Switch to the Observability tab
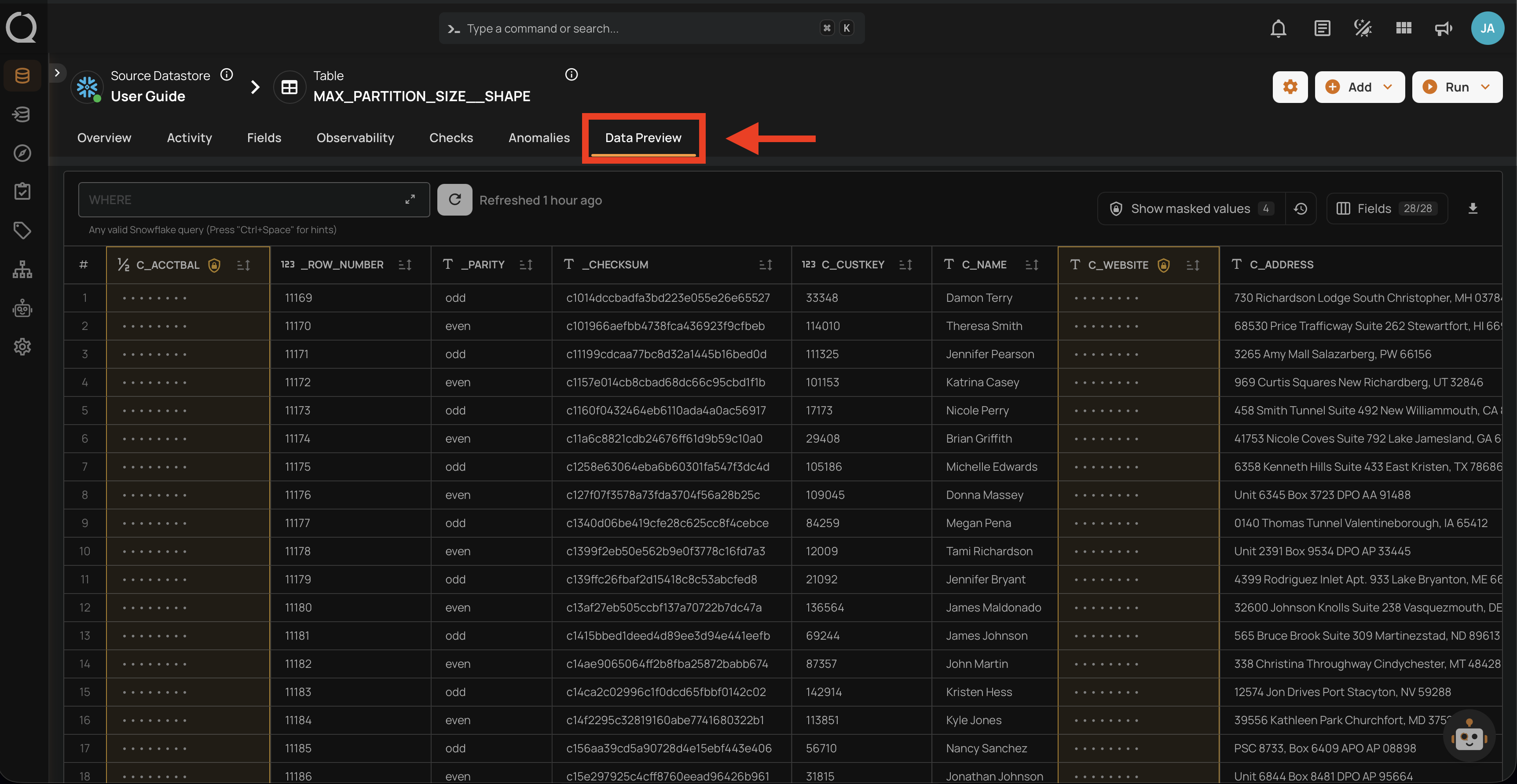1517x784 pixels. click(355, 137)
